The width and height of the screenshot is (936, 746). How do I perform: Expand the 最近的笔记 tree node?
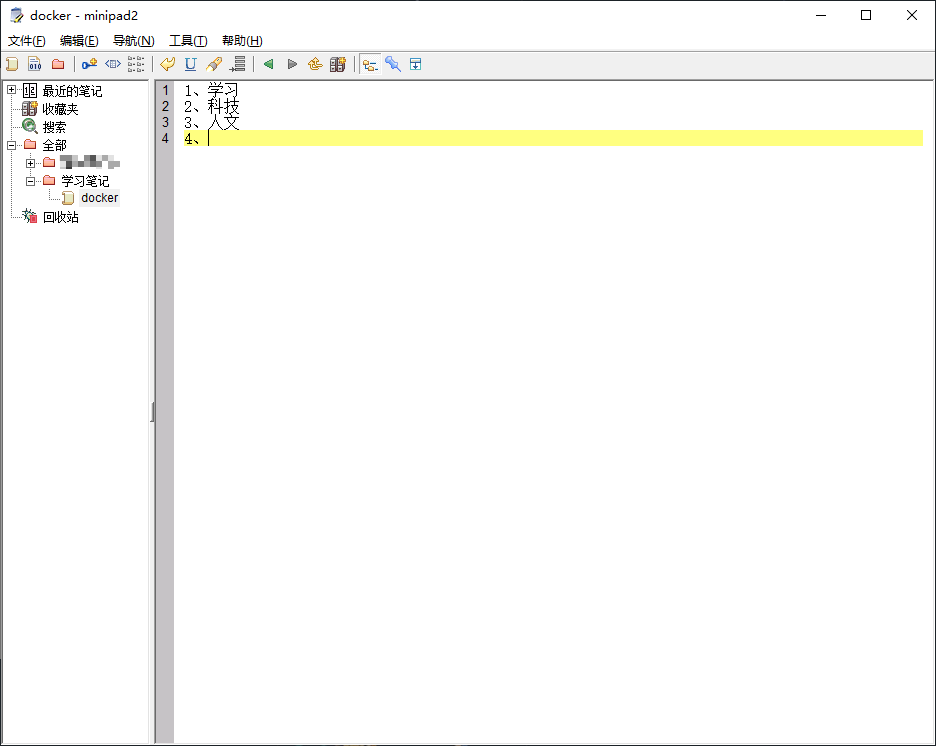(x=12, y=91)
